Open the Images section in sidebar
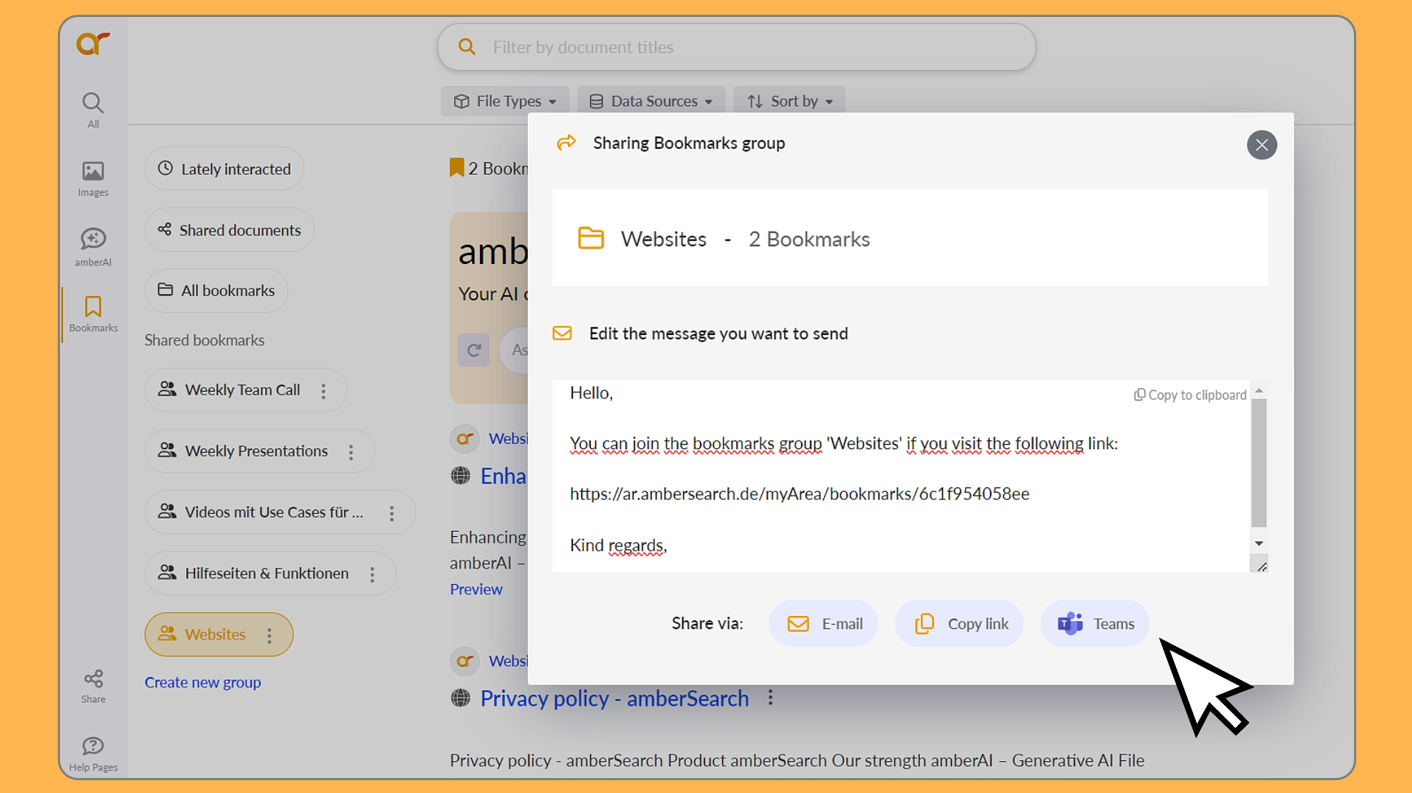Screen dimensions: 1412x793 click(x=93, y=179)
